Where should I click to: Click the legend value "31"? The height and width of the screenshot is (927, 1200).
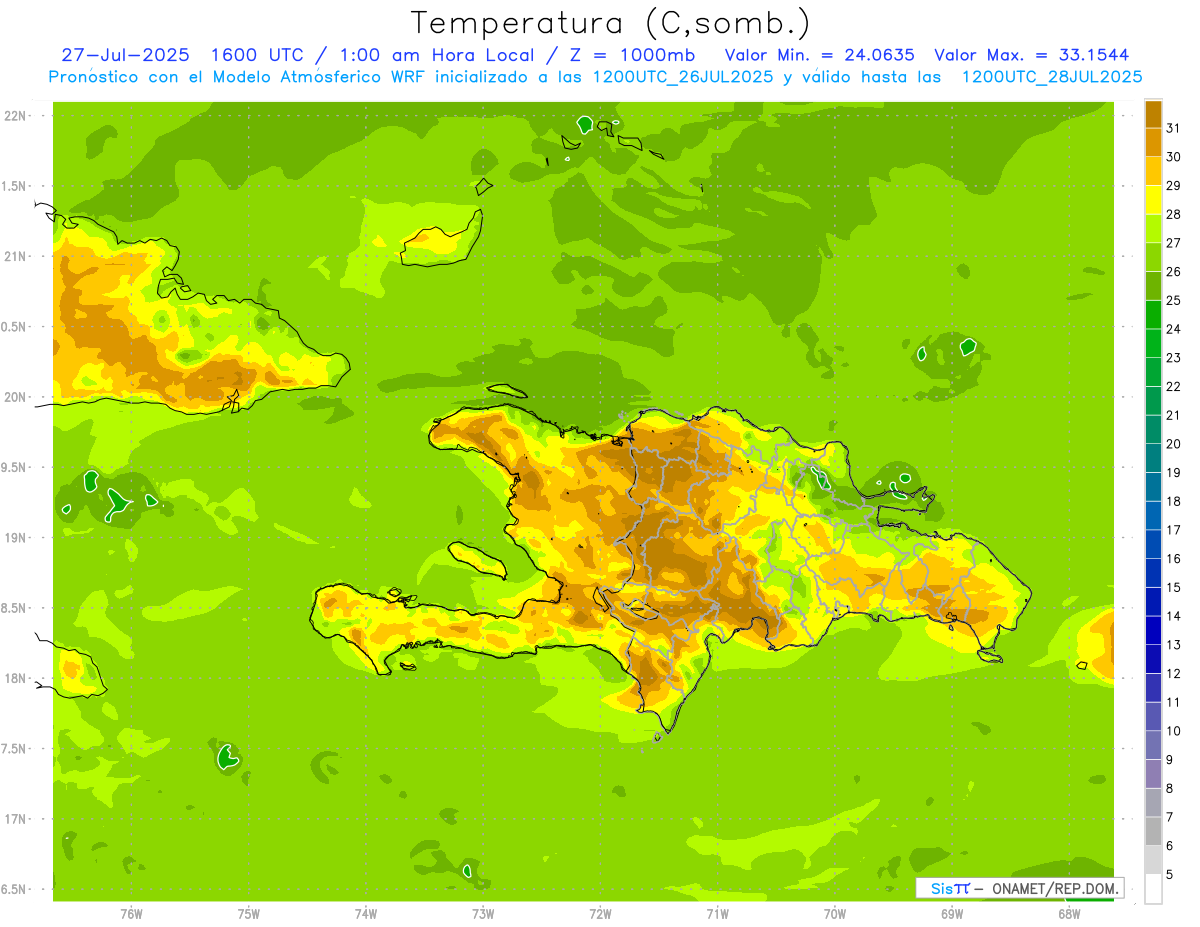(x=1173, y=128)
